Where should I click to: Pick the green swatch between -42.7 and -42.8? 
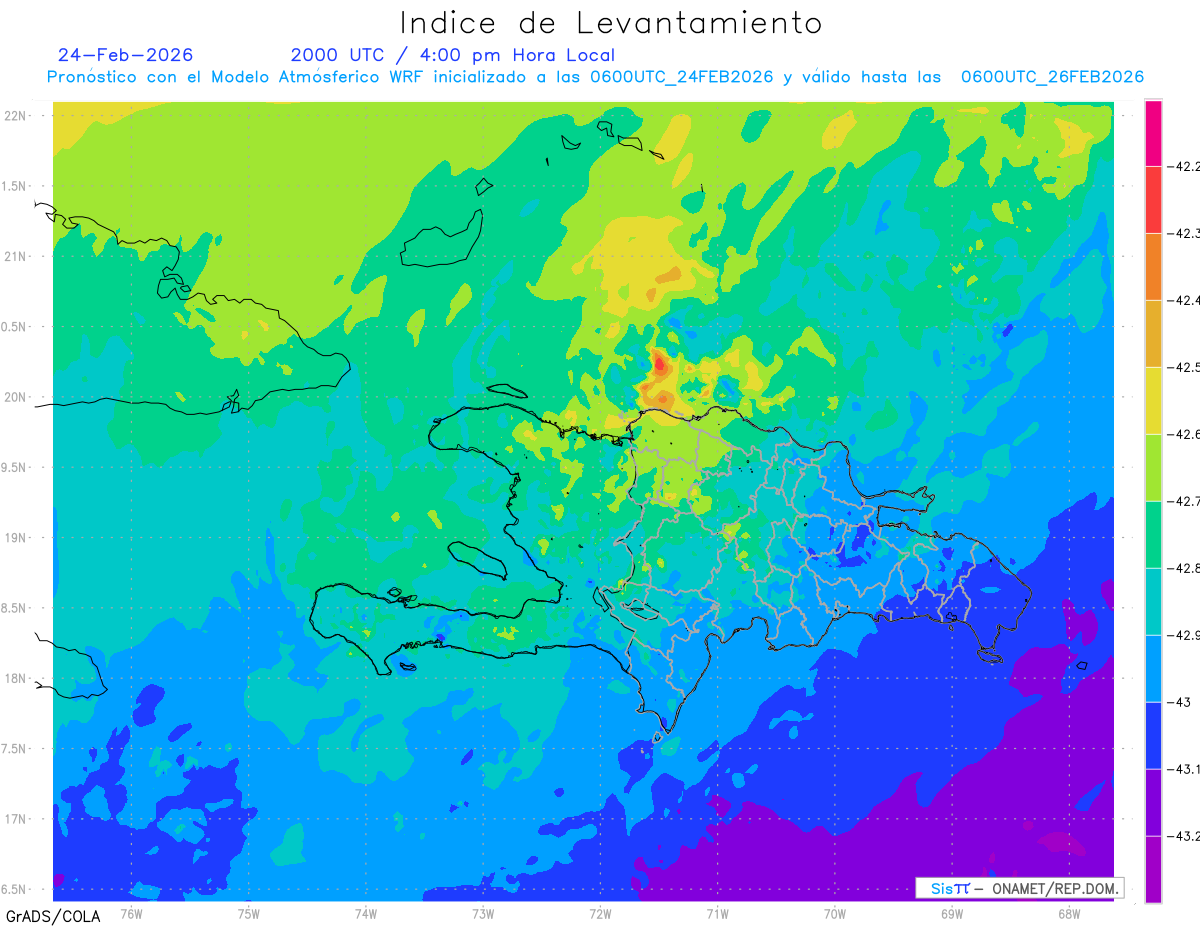pyautogui.click(x=1153, y=534)
